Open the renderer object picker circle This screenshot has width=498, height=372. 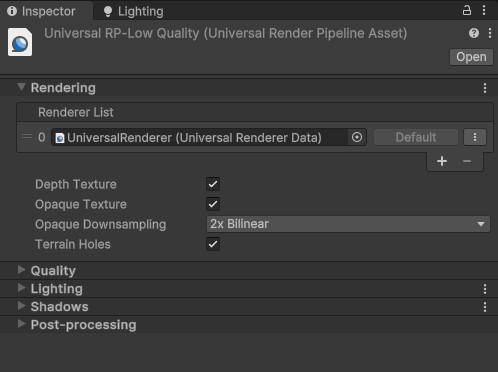click(357, 137)
